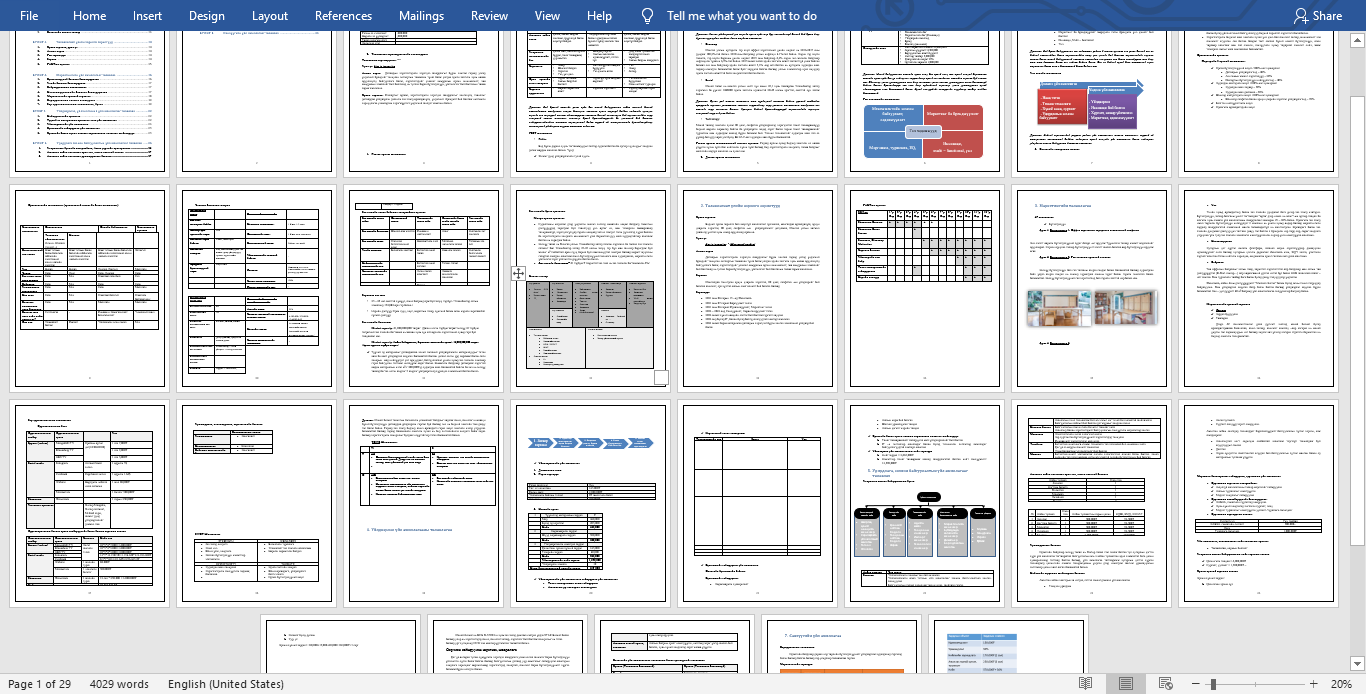1366x694 pixels.
Task: Open the Help tab
Action: tap(599, 15)
